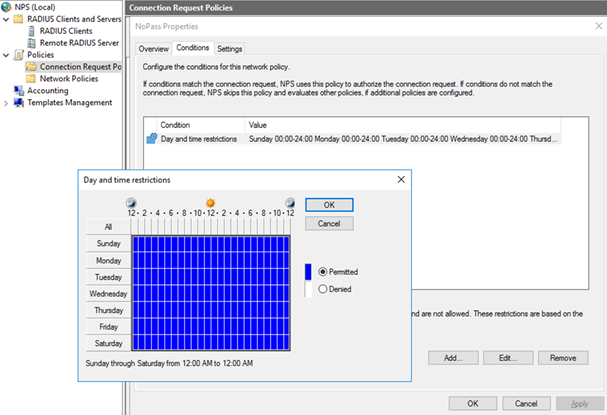Image resolution: width=607 pixels, height=415 pixels.
Task: Select the Permitted radio button
Action: pos(323,272)
